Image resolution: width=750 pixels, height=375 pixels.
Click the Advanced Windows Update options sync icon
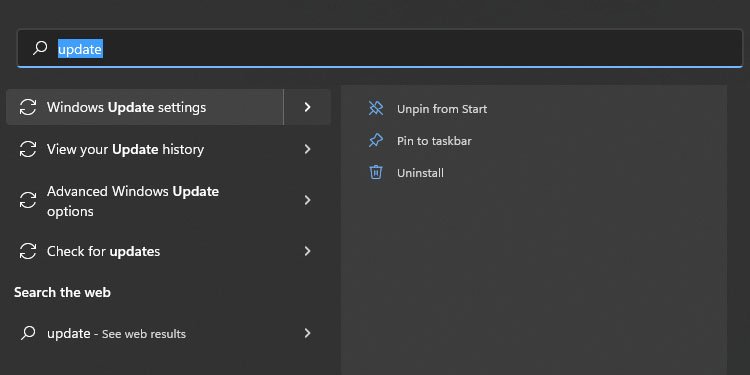coord(28,200)
